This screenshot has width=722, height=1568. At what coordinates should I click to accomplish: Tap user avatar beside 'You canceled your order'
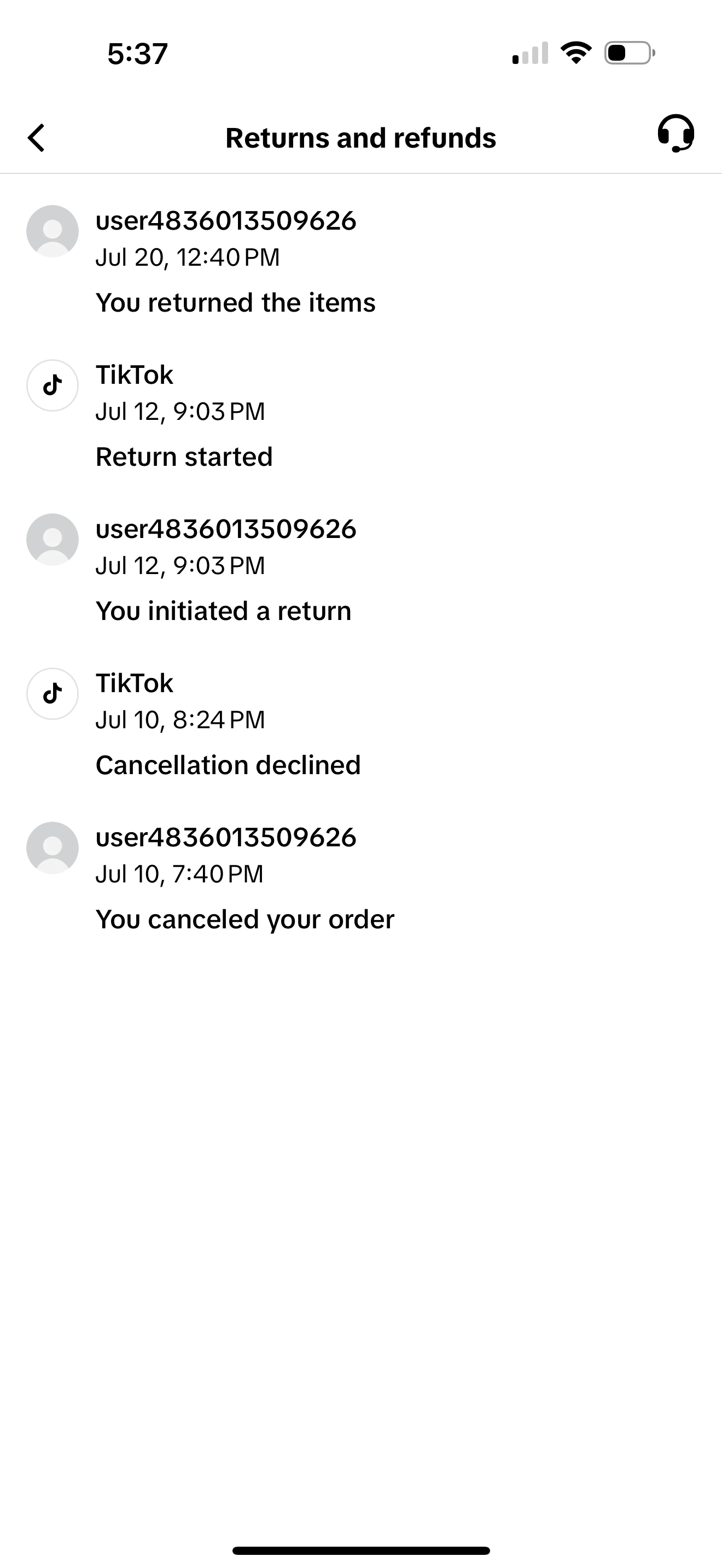pyautogui.click(x=53, y=848)
